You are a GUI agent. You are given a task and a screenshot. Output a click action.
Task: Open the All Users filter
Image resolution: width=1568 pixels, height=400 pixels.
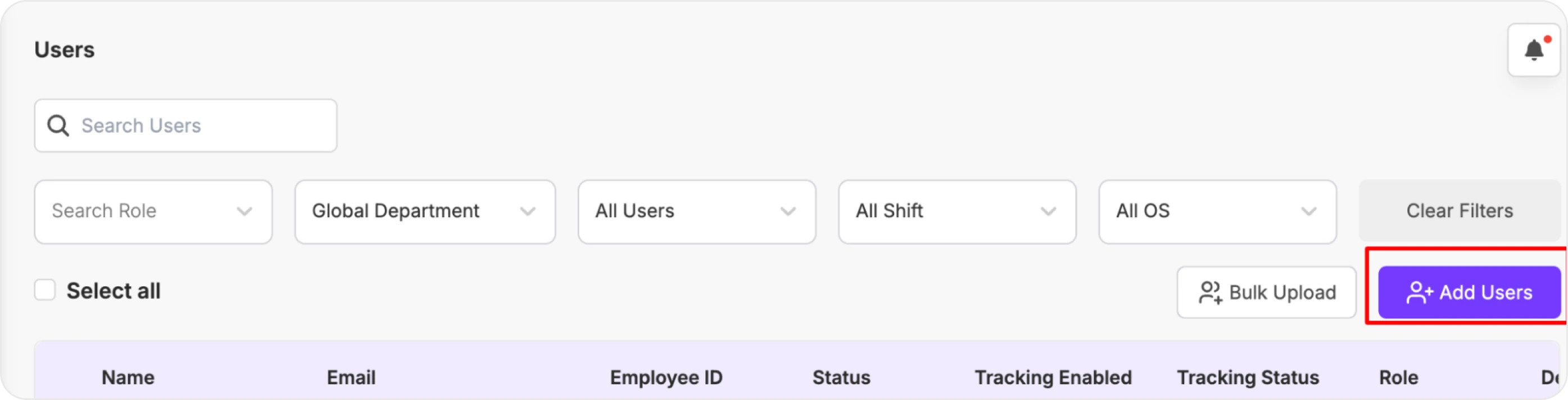click(696, 212)
